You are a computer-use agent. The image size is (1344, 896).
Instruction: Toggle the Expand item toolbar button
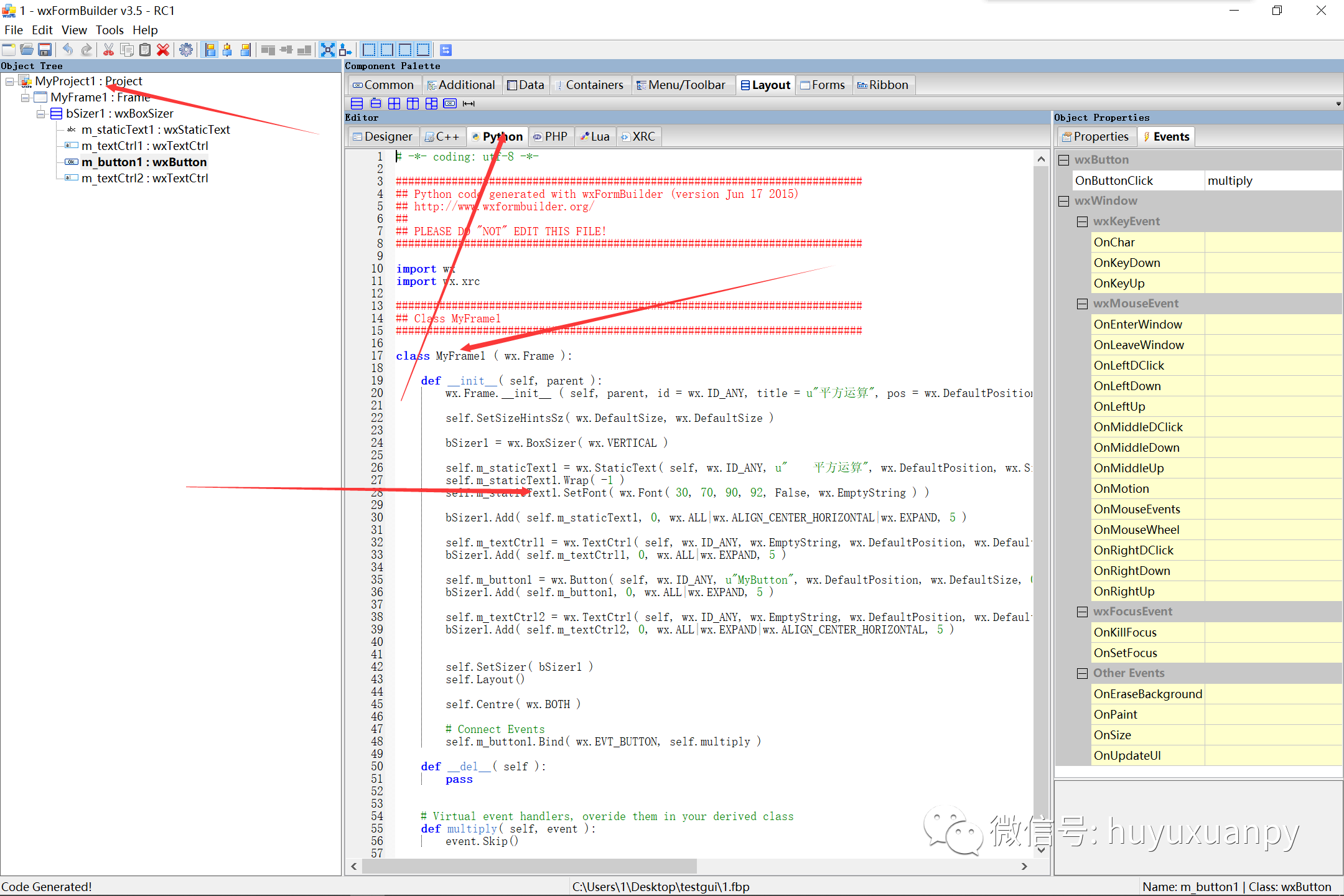tap(328, 49)
